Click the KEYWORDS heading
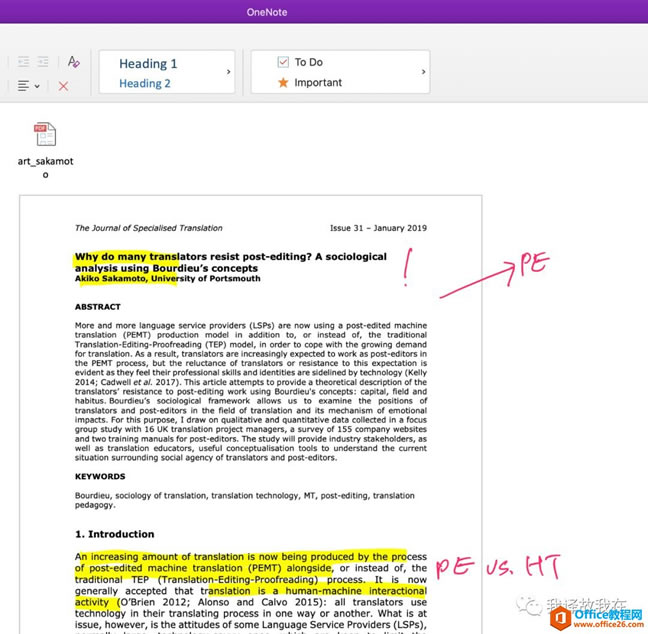The height and width of the screenshot is (634, 648). (100, 476)
